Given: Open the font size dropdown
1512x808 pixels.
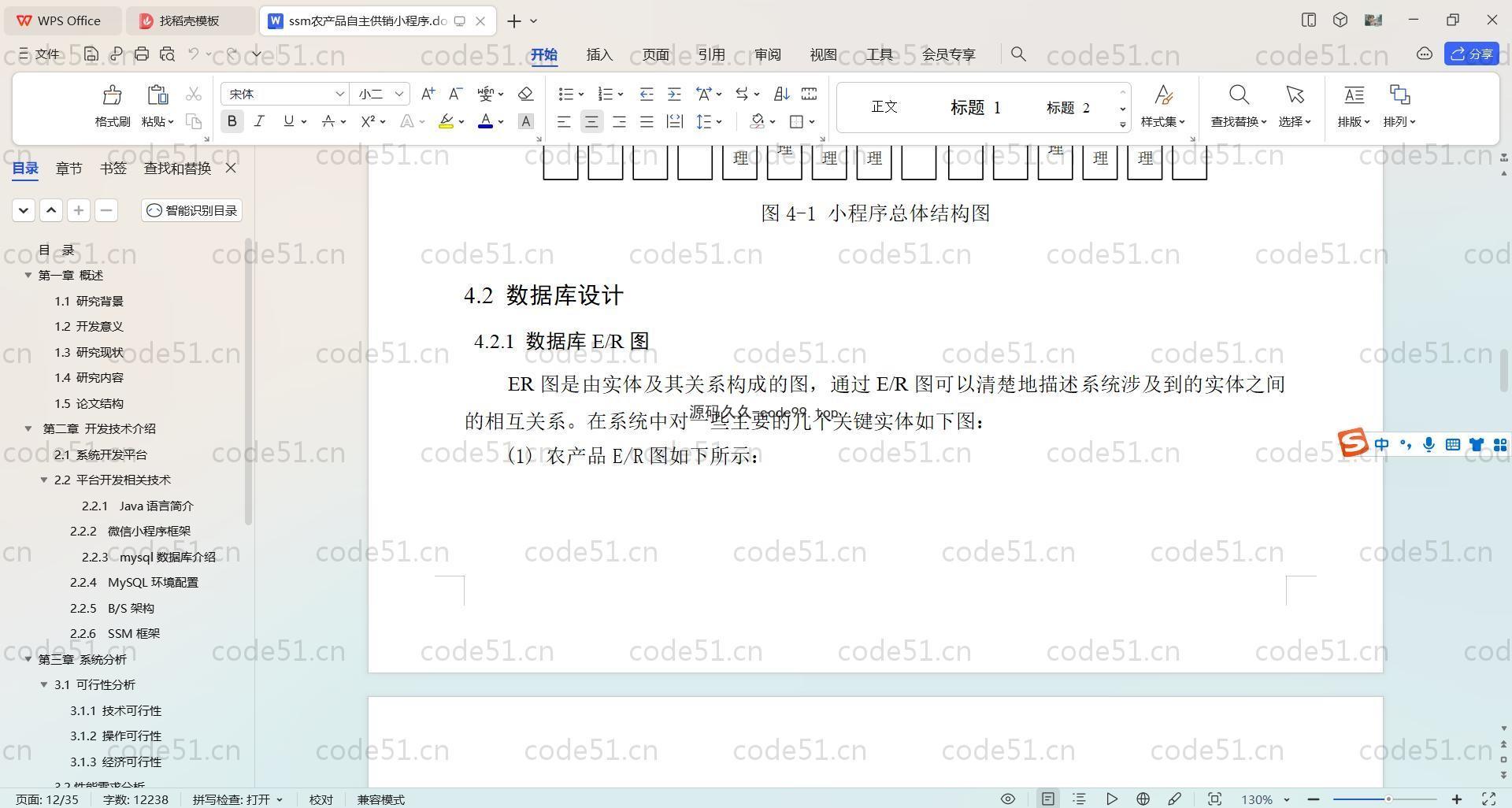Looking at the screenshot, I should [399, 94].
